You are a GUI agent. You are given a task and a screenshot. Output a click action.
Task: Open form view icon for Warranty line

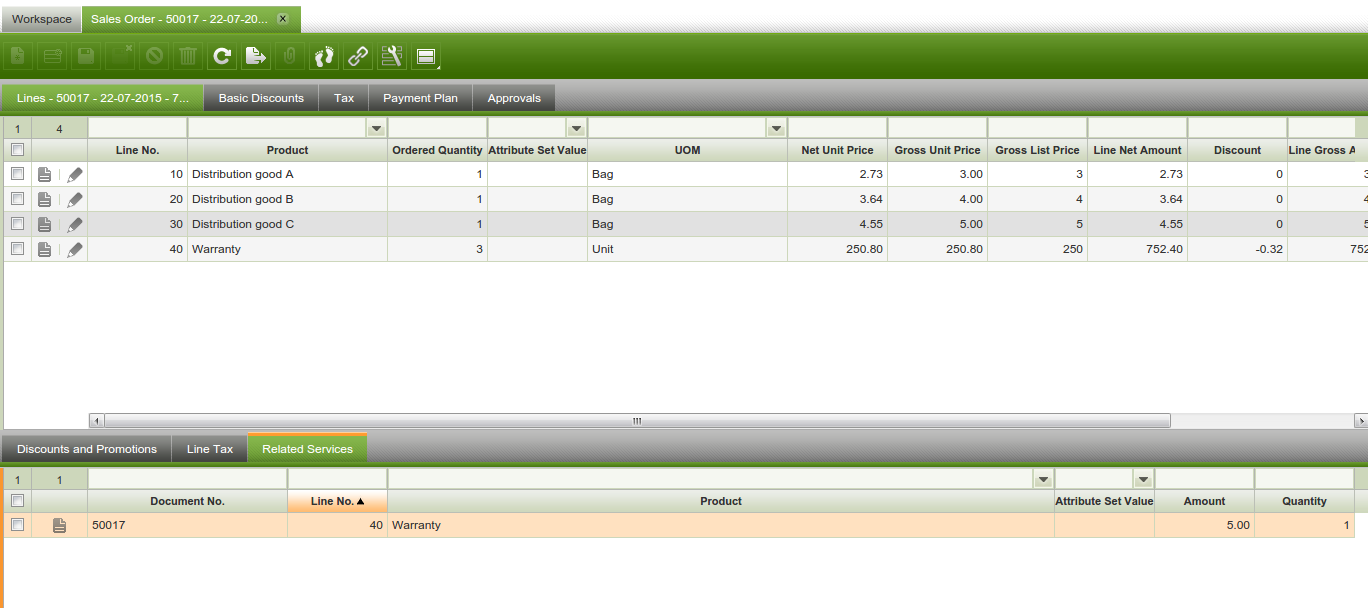point(44,250)
